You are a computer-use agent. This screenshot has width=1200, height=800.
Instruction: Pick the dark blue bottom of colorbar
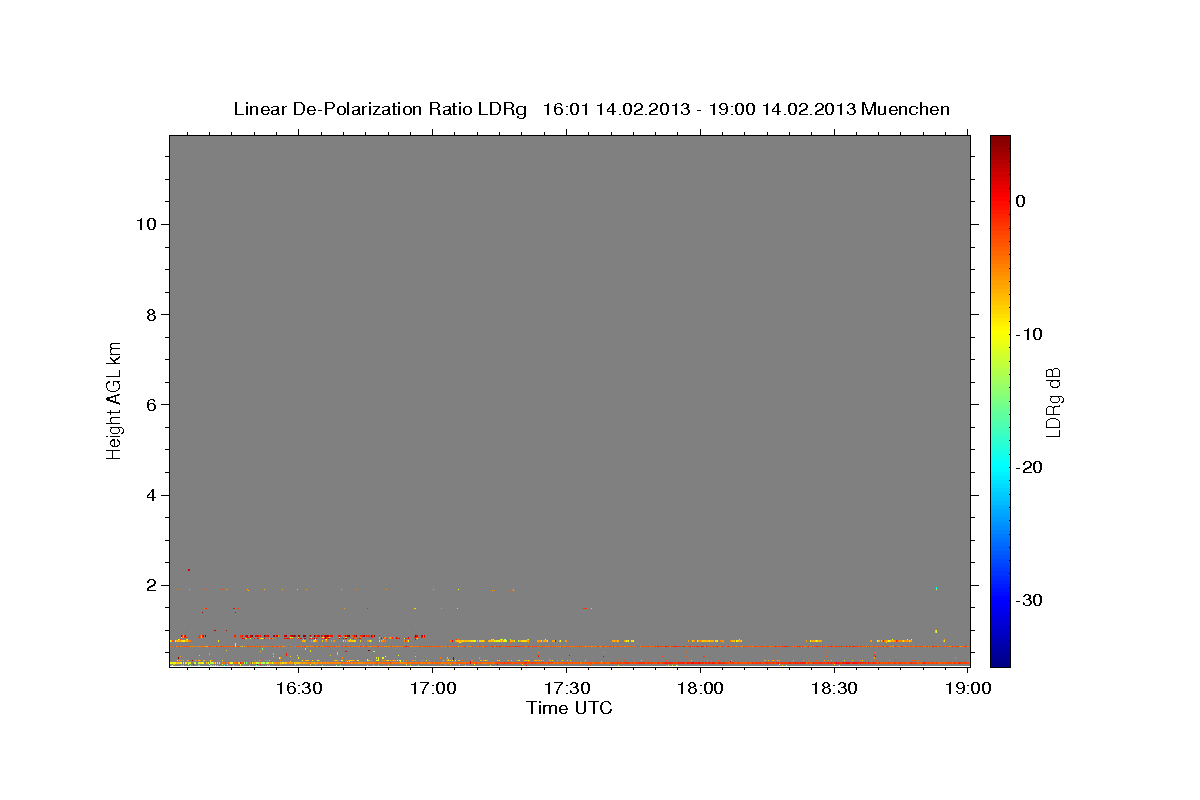(1000, 658)
